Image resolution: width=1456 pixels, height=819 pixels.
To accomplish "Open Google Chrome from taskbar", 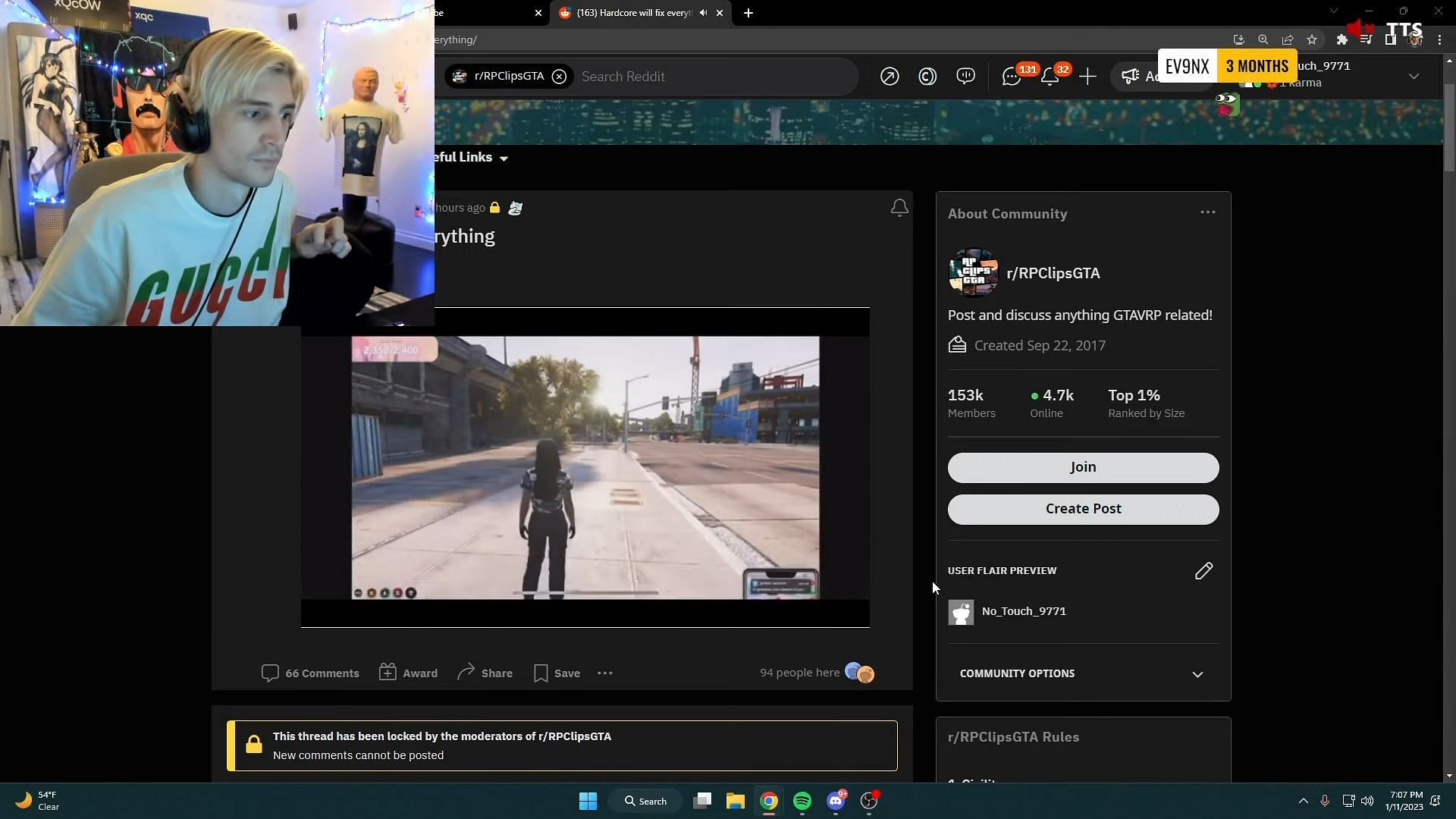I will pos(769,801).
